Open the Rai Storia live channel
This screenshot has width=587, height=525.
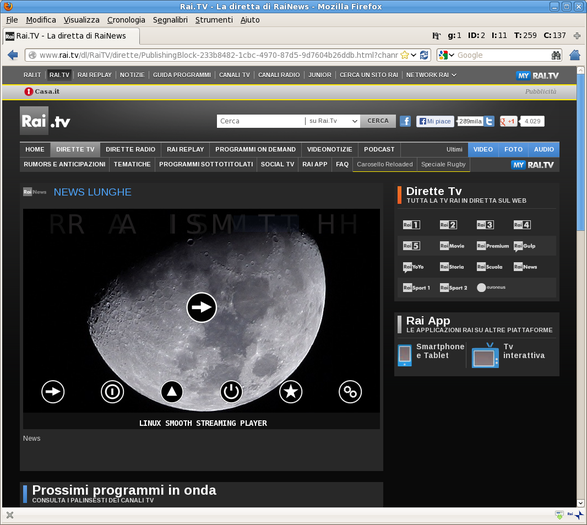[452, 267]
